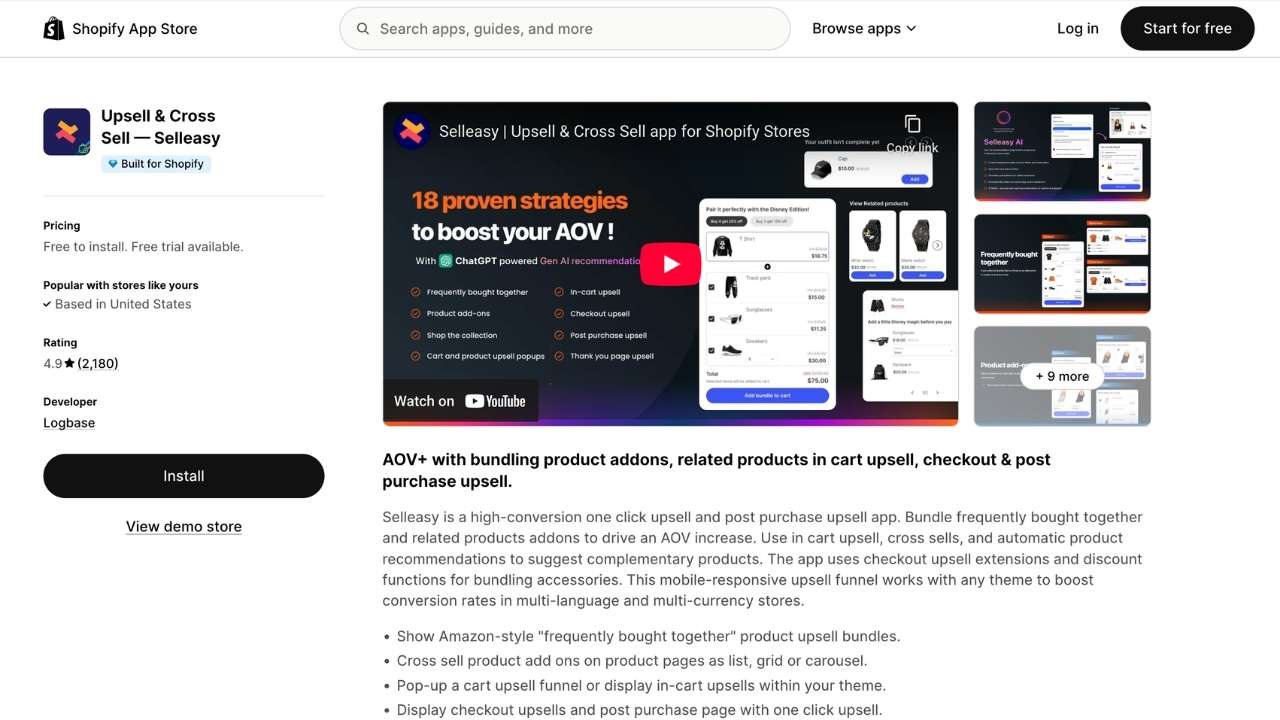Image resolution: width=1280 pixels, height=720 pixels.
Task: Play the YouTube video
Action: pyautogui.click(x=670, y=264)
